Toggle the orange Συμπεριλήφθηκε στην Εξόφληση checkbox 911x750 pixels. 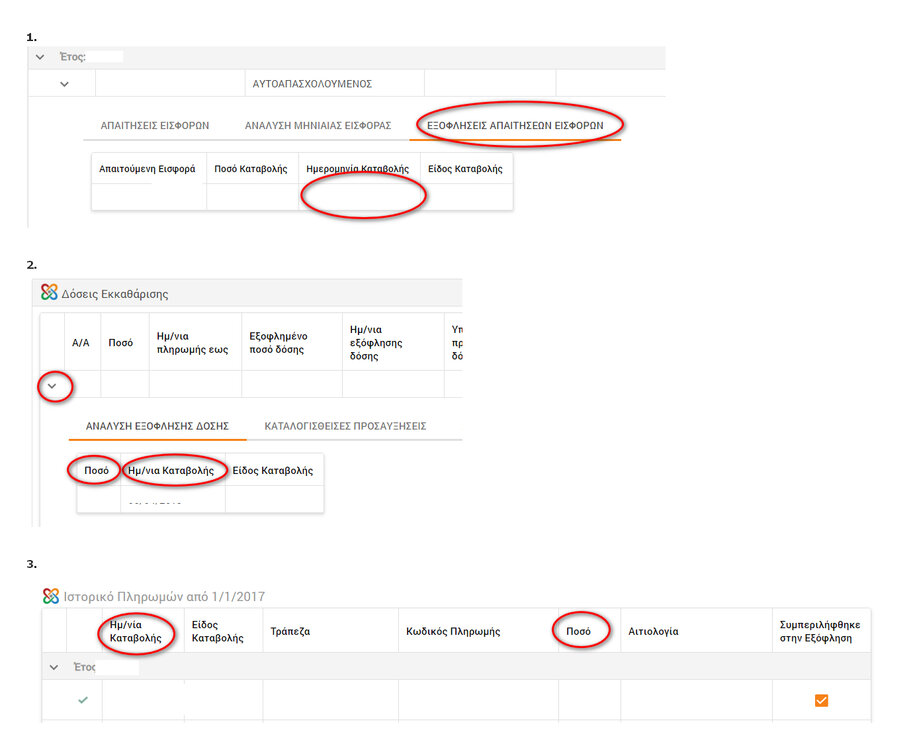pyautogui.click(x=821, y=700)
